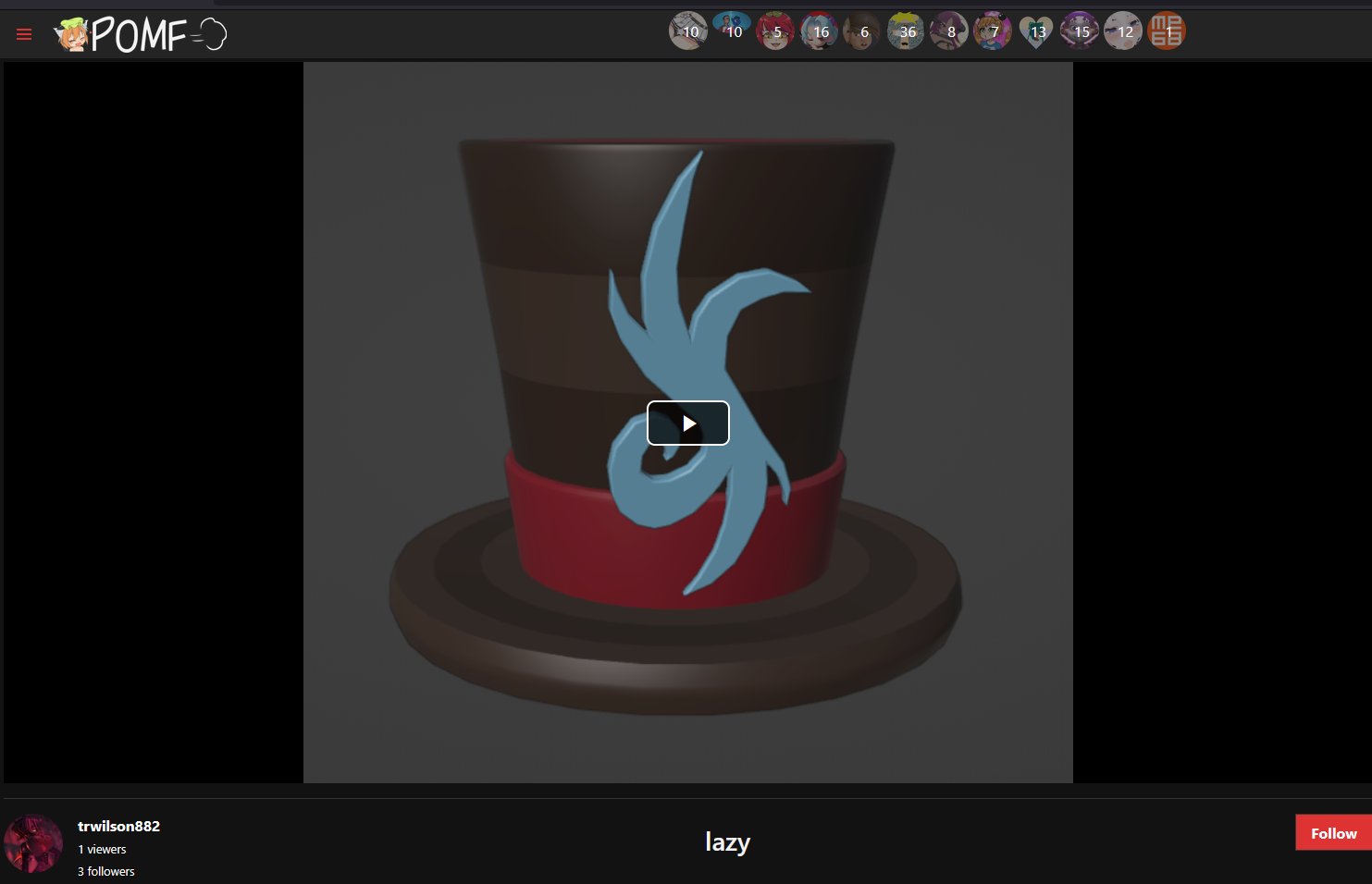
Task: Open the orange logo avatar showing 1 viewer
Action: point(1166,31)
